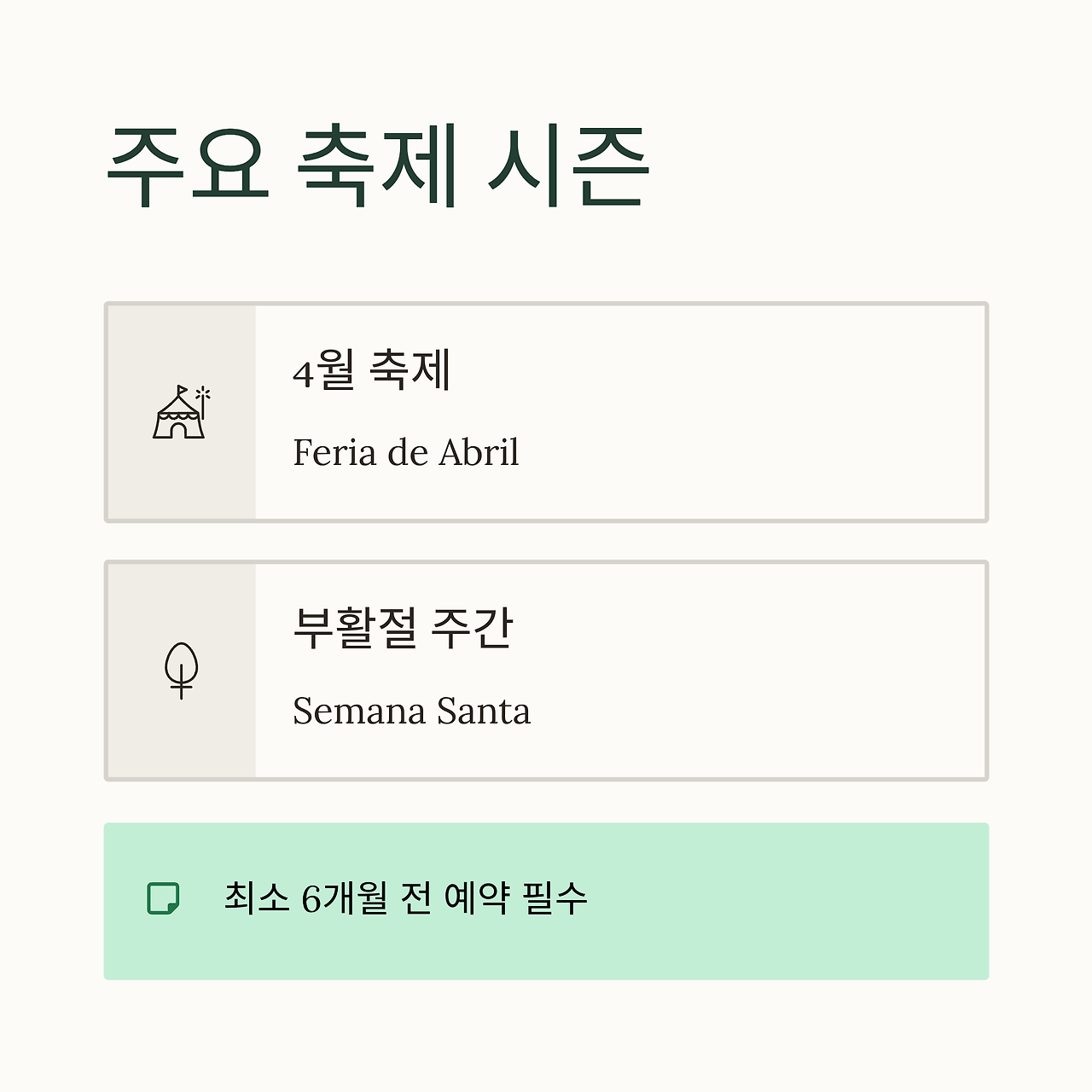
Task: Select the 주요 축제 시즌 heading
Action: [377, 166]
